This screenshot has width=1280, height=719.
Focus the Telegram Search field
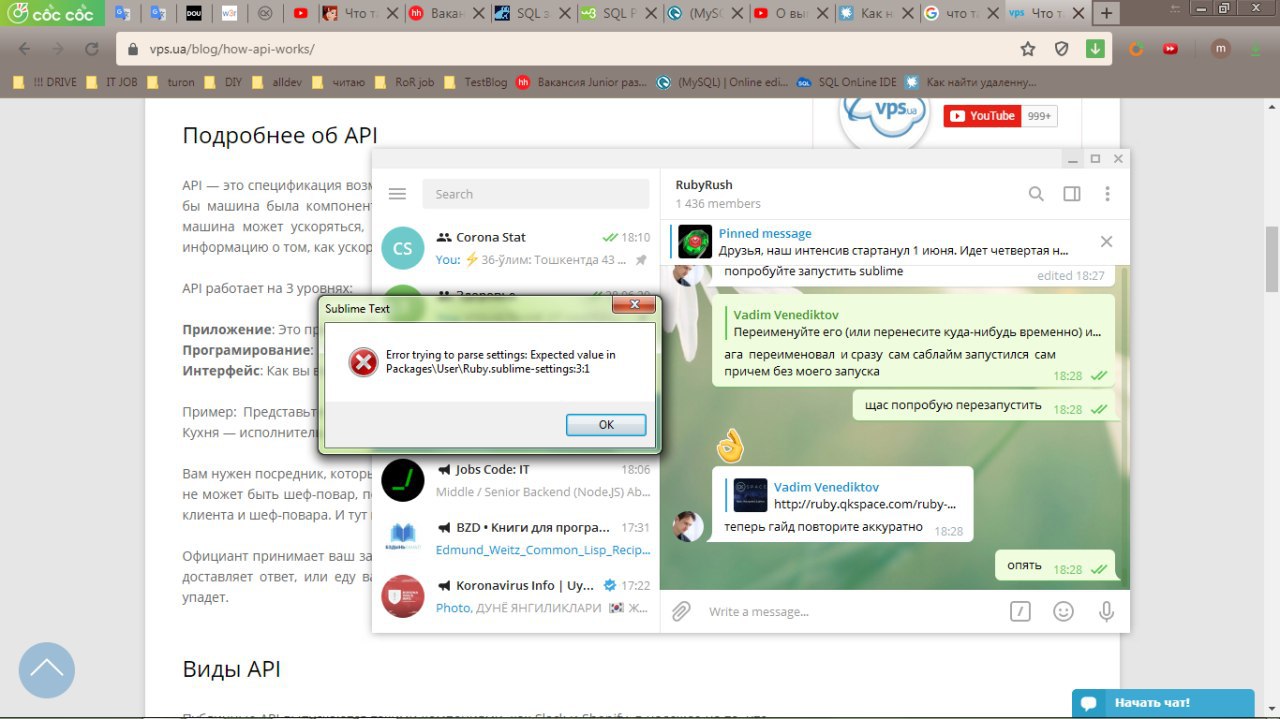pos(536,194)
